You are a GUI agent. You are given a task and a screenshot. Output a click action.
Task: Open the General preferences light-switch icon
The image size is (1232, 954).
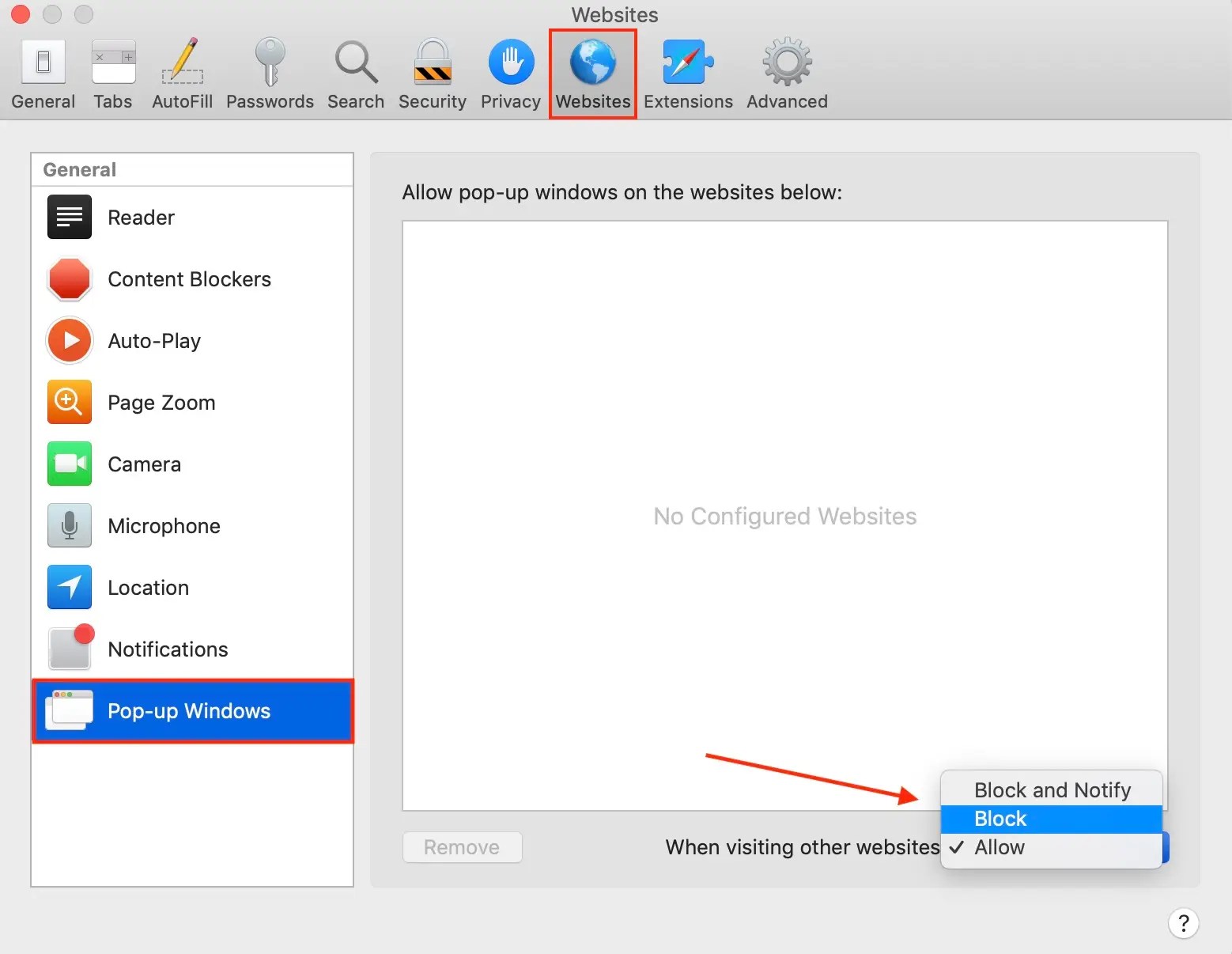click(43, 62)
